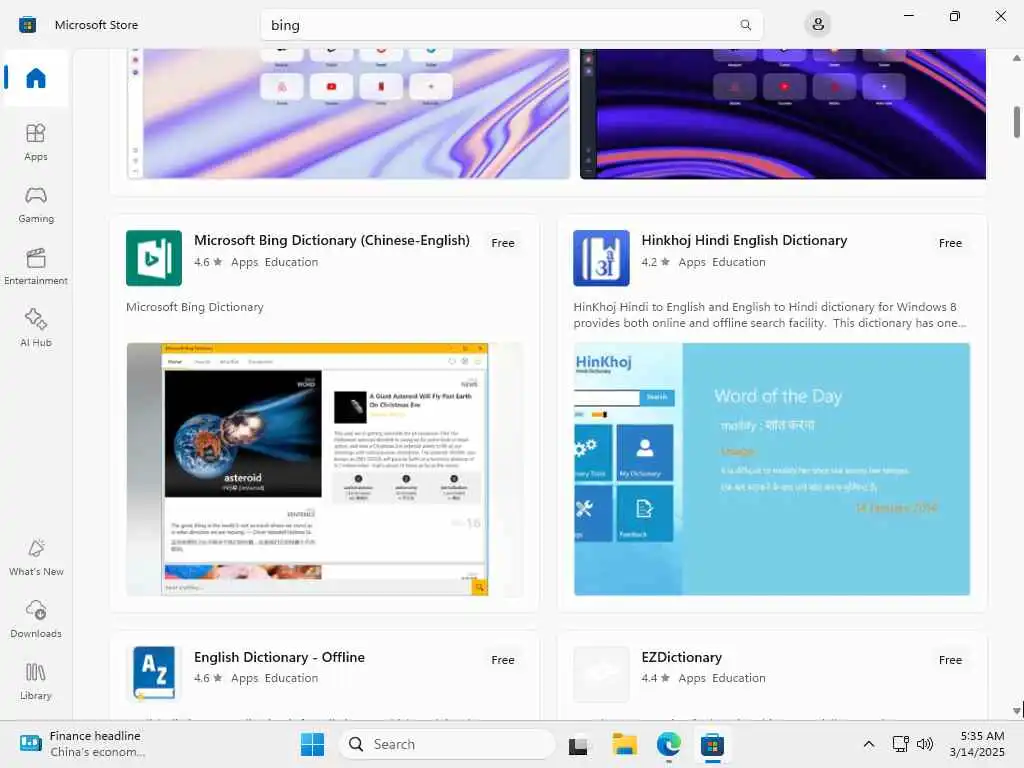The height and width of the screenshot is (768, 1024).
Task: Click the taskbar Search box
Action: (447, 744)
